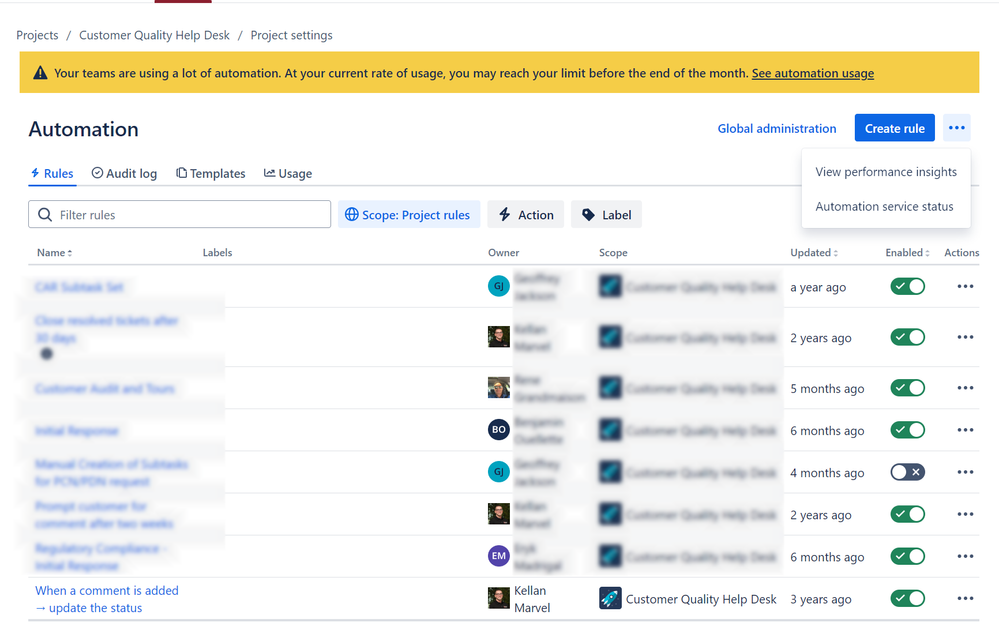Screen dimensions: 999x644
Task: Open 'When a comment is added → update the status' rule
Action: click(x=107, y=599)
